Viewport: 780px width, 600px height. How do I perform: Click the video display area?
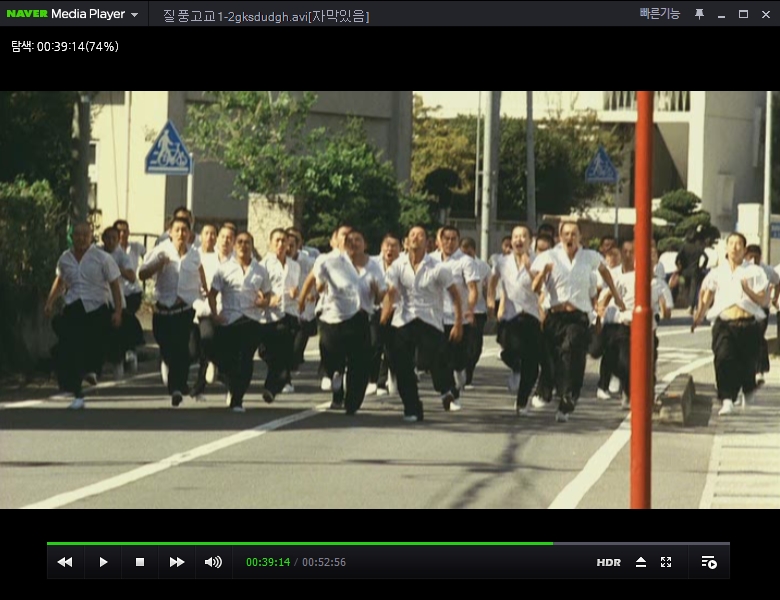click(x=390, y=300)
